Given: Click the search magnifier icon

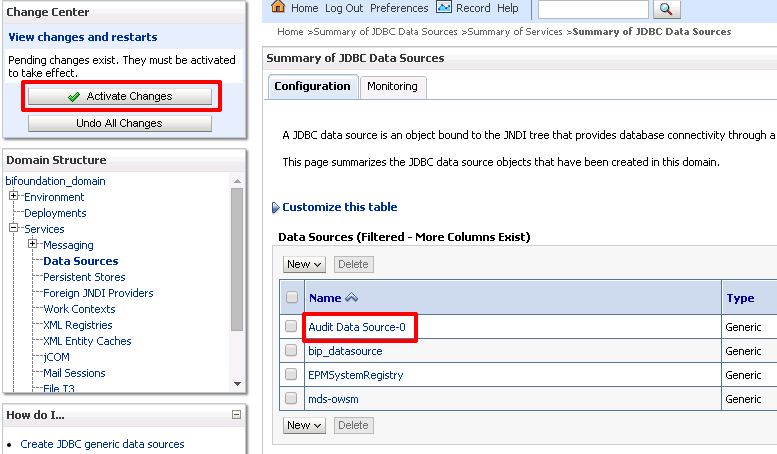Looking at the screenshot, I should coord(667,9).
